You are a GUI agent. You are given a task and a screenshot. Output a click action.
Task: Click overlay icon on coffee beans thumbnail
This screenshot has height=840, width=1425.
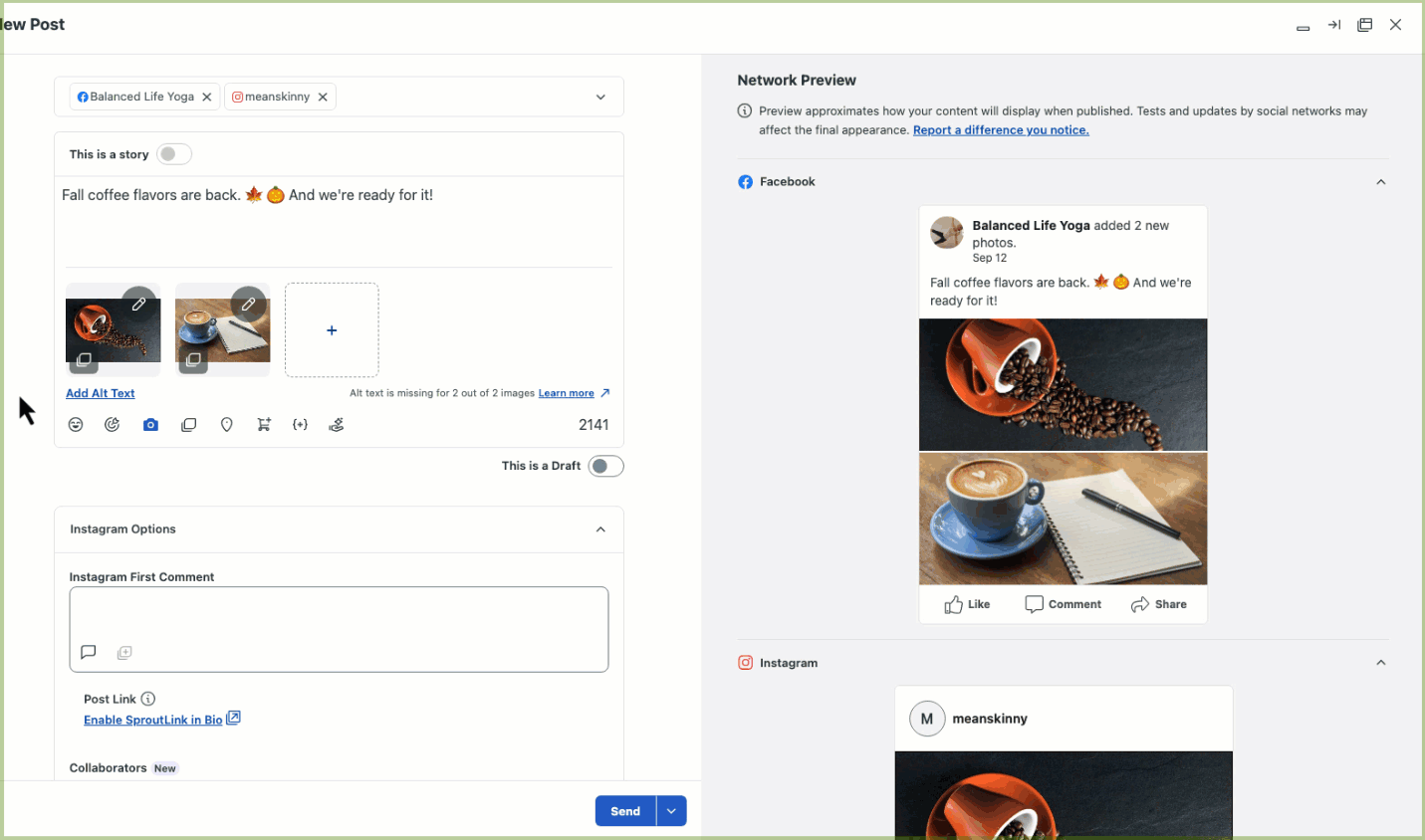click(x=84, y=359)
